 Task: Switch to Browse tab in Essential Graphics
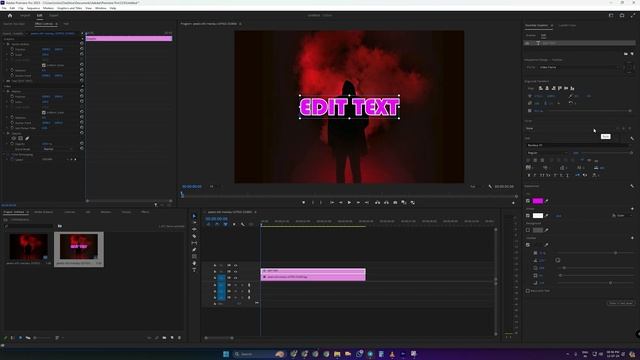point(530,36)
